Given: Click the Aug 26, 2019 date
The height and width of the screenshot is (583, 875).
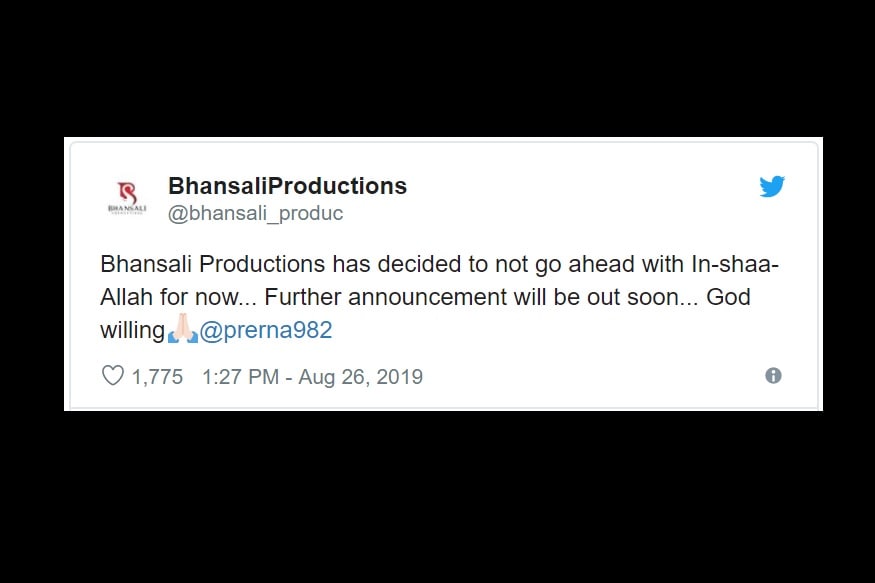Looking at the screenshot, I should coord(360,377).
